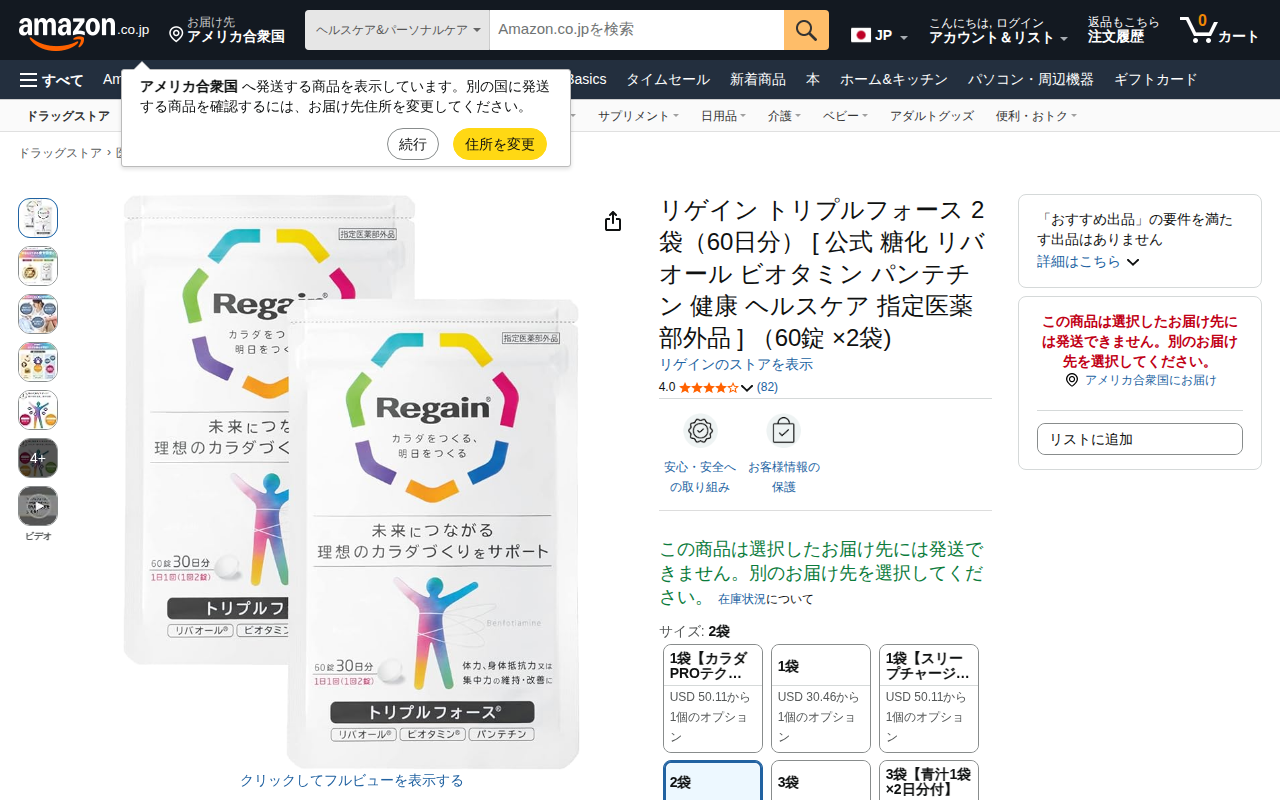Viewport: 1280px width, 800px height.
Task: Open the 便利・おトク category dropdown
Action: tap(1036, 116)
